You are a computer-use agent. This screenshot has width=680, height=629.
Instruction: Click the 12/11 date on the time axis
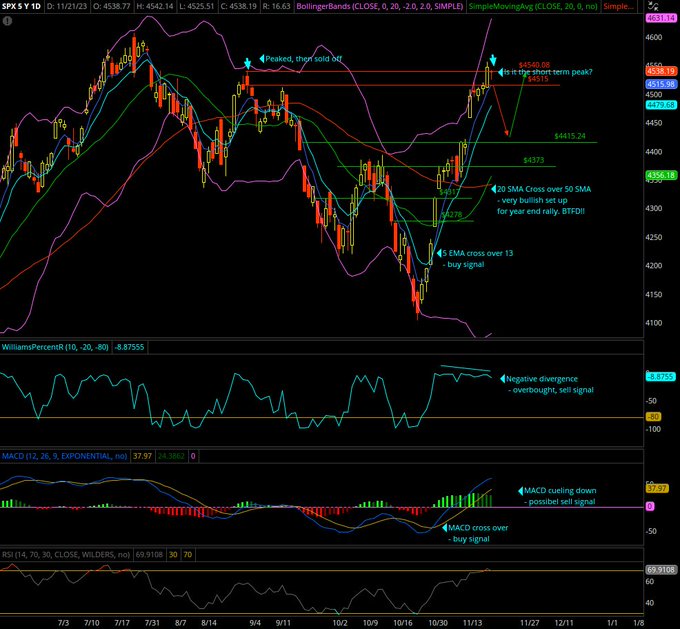coord(563,623)
